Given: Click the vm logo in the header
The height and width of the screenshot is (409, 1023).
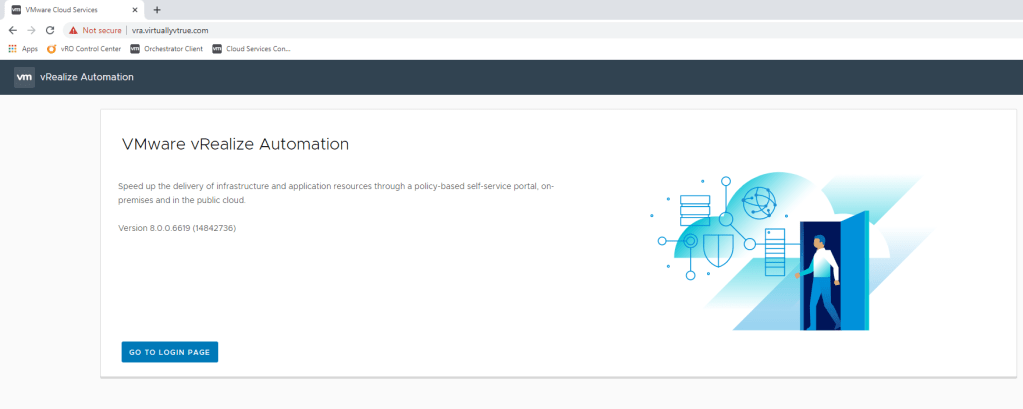Looking at the screenshot, I should coord(24,77).
